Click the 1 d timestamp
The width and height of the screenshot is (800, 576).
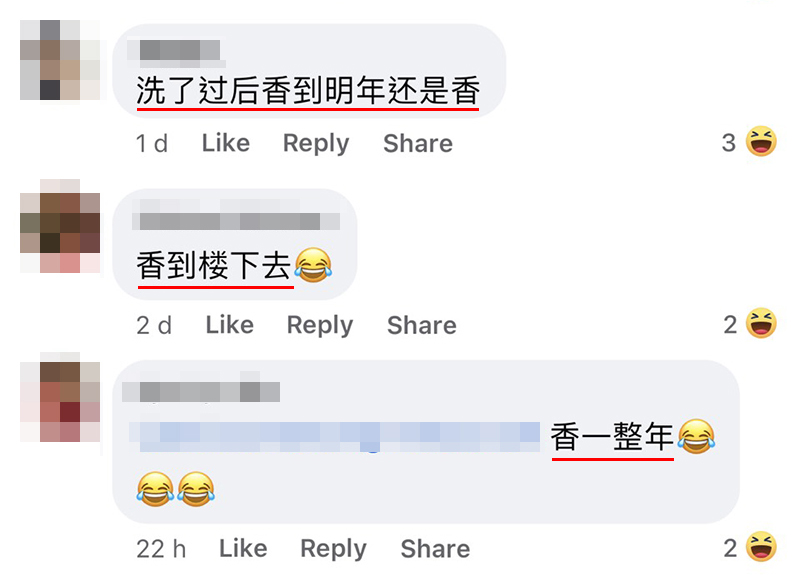152,143
